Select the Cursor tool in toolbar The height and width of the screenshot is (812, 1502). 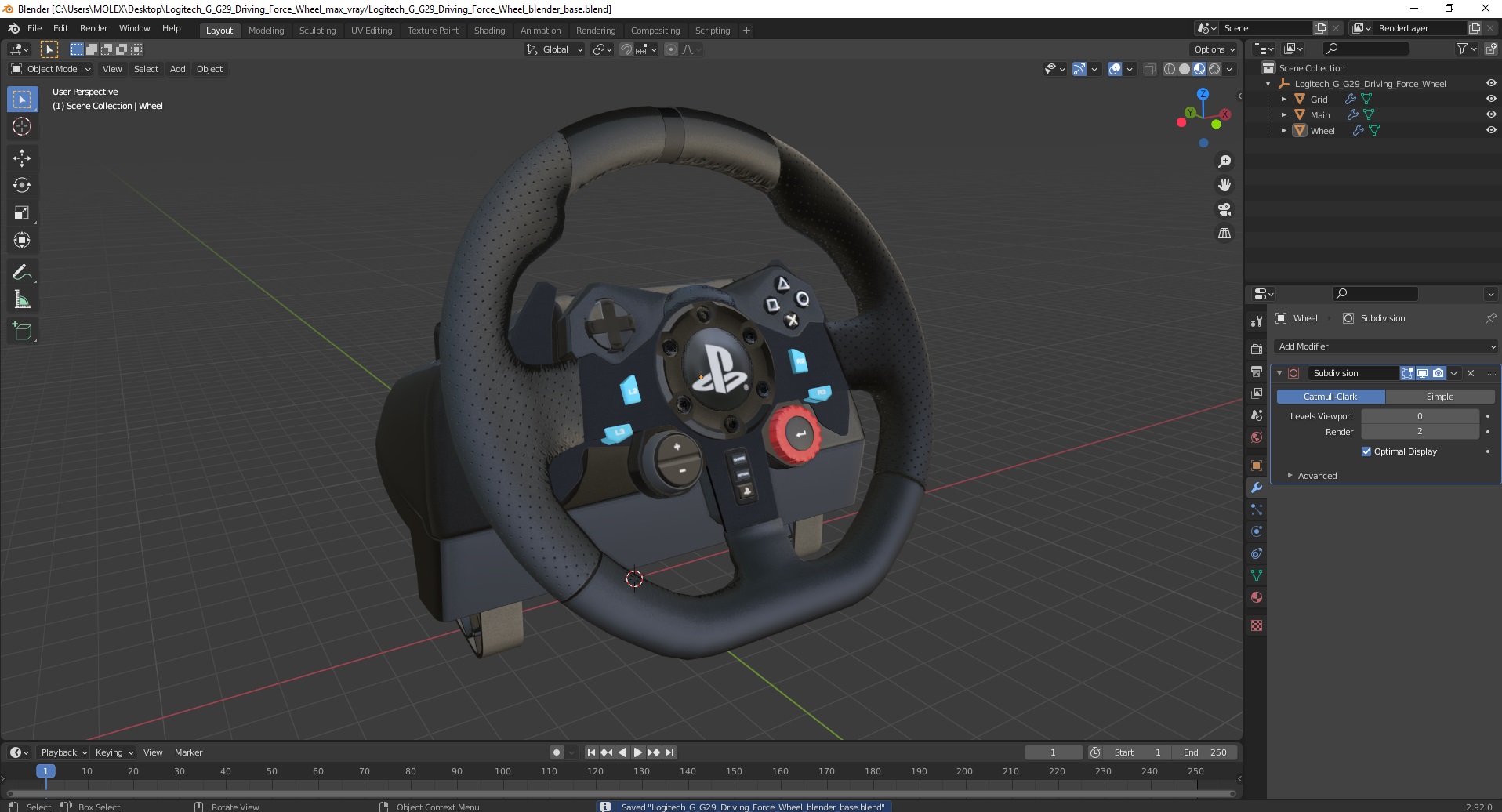tap(22, 126)
